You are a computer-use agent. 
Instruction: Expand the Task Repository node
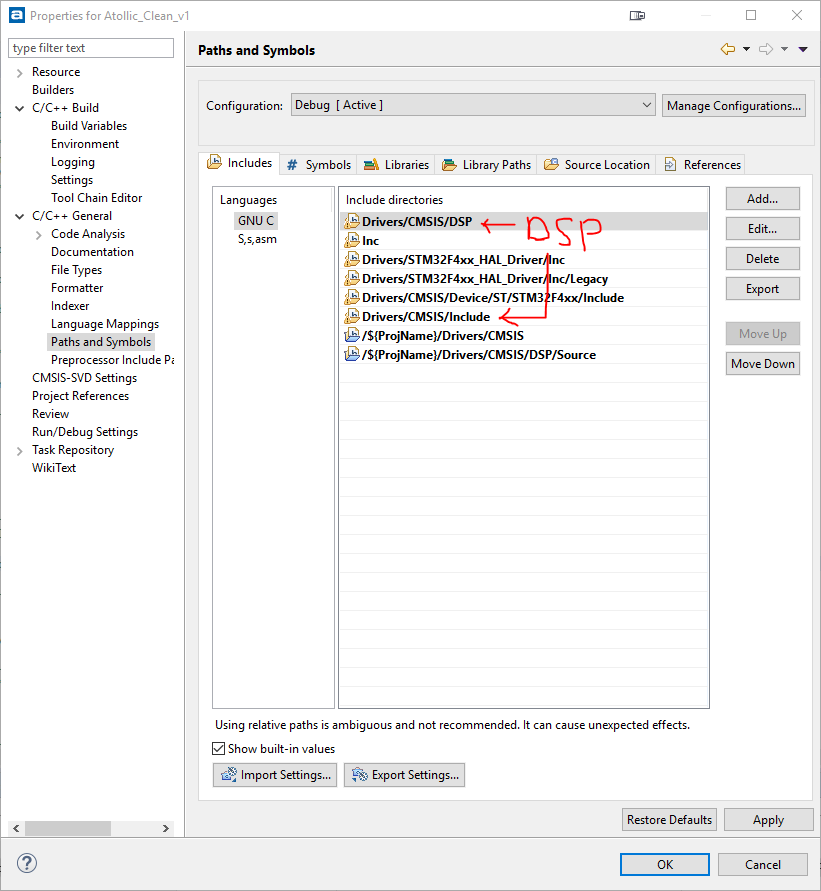[20, 450]
